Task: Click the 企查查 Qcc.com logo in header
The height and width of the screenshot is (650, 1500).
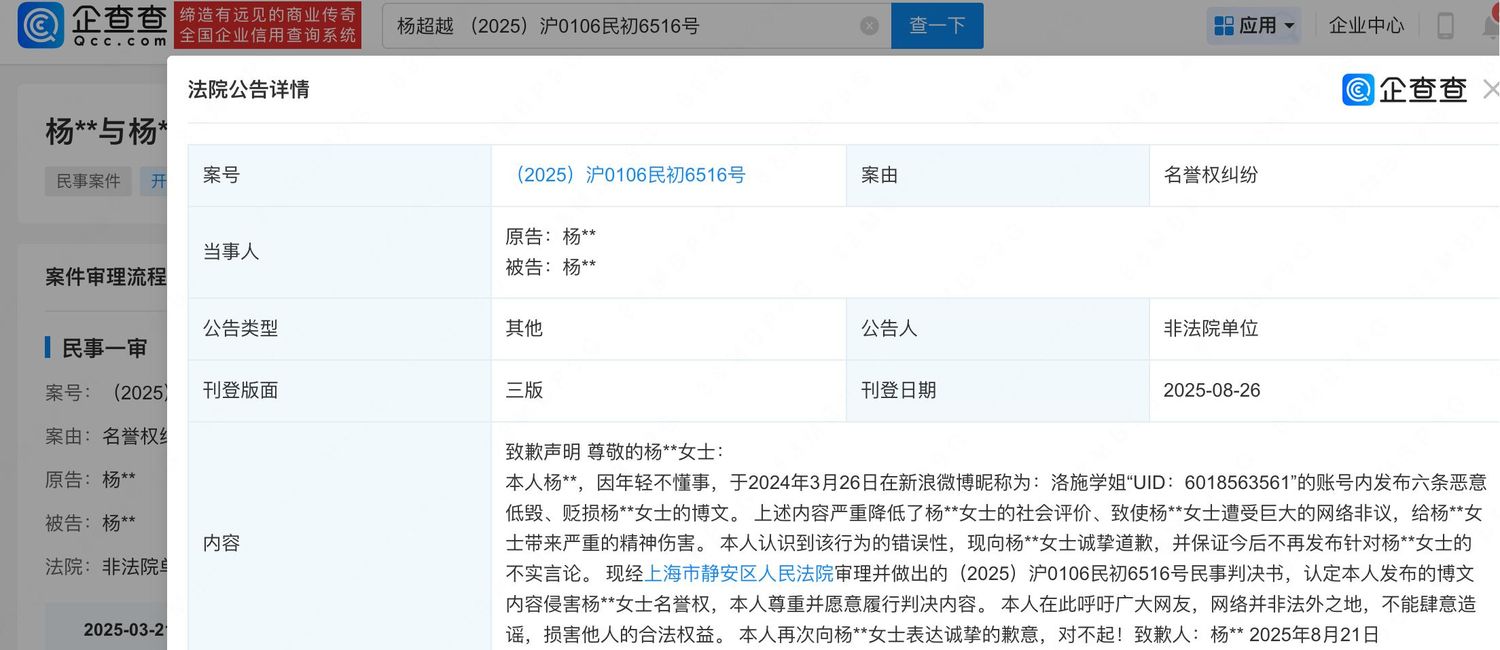Action: 92,26
